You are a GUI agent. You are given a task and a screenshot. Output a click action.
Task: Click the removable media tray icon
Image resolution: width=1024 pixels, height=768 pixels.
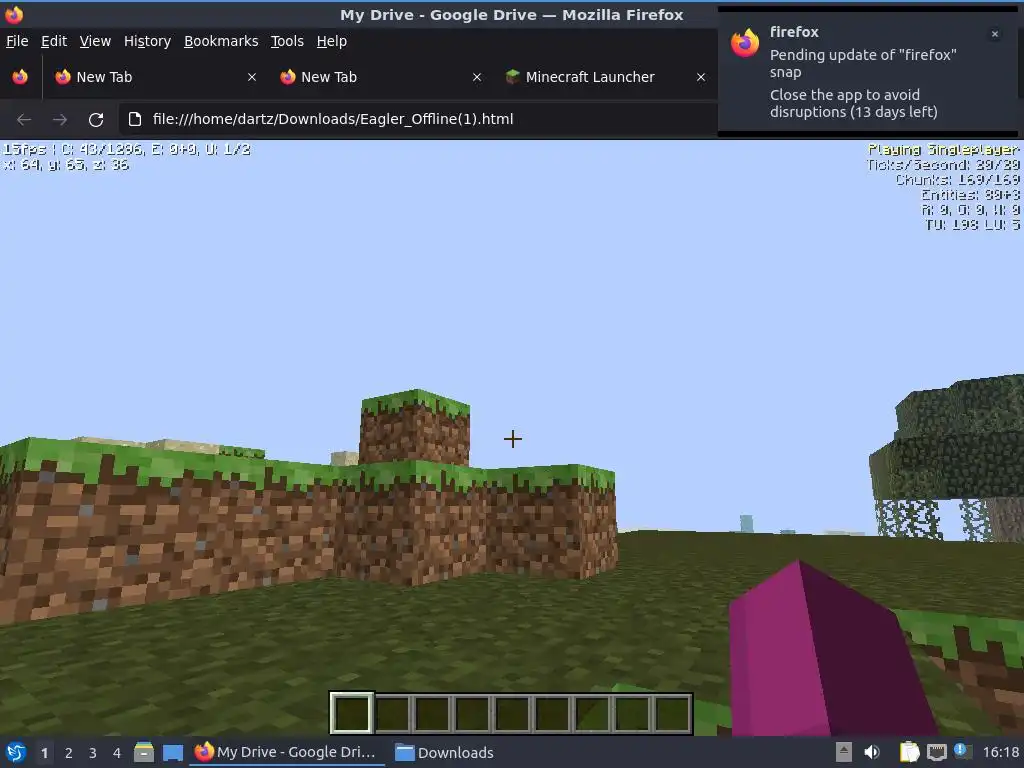(844, 752)
